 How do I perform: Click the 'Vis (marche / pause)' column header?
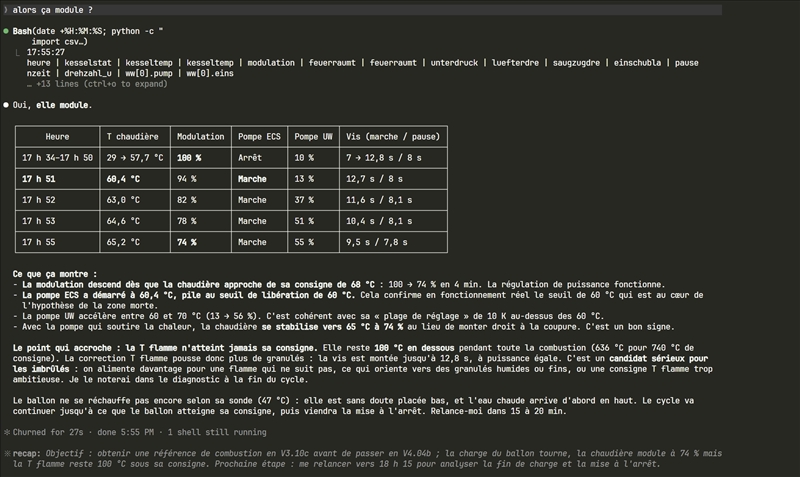[x=393, y=137]
